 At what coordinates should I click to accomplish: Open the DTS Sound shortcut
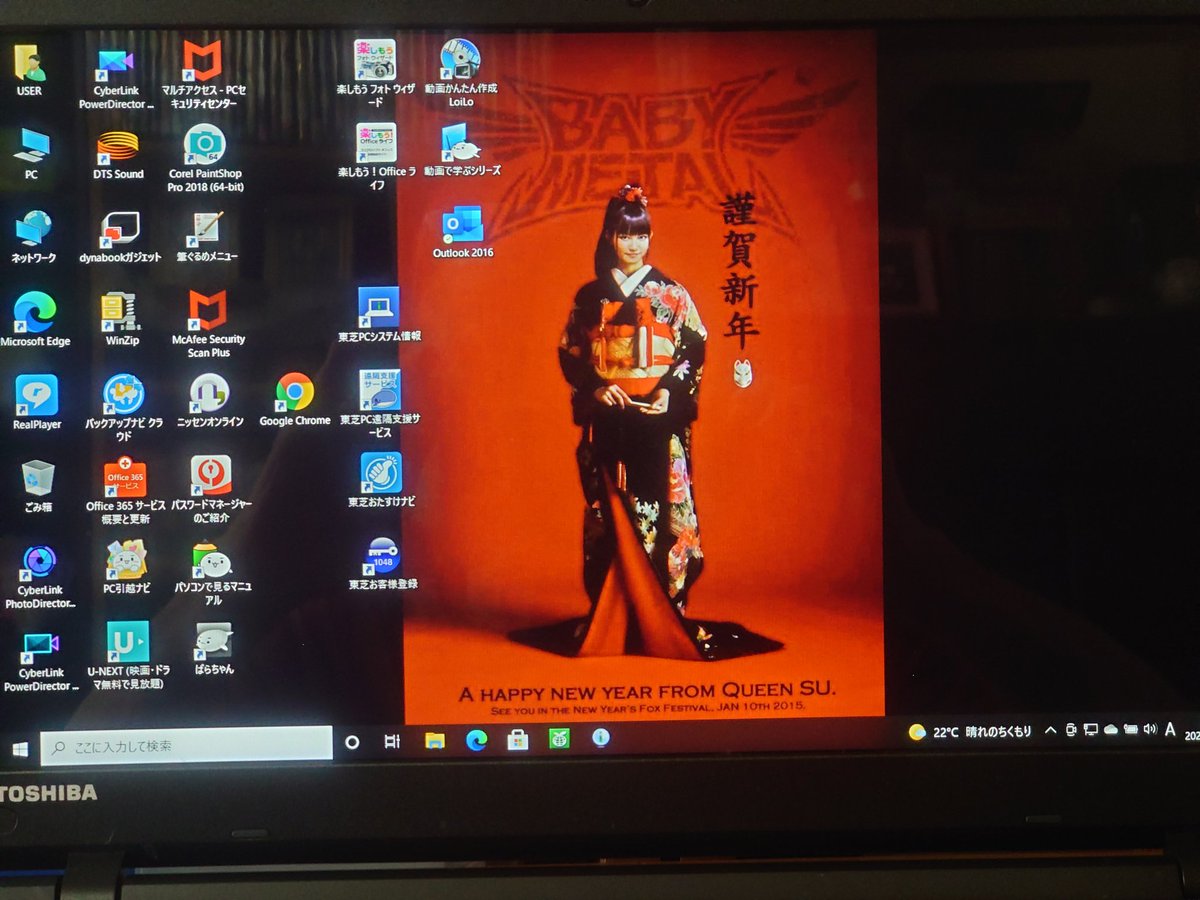tap(118, 155)
